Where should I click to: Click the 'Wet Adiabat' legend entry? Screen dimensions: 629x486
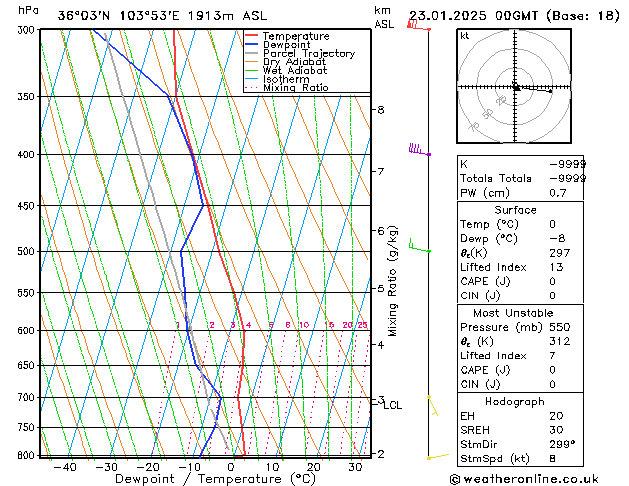[295, 71]
